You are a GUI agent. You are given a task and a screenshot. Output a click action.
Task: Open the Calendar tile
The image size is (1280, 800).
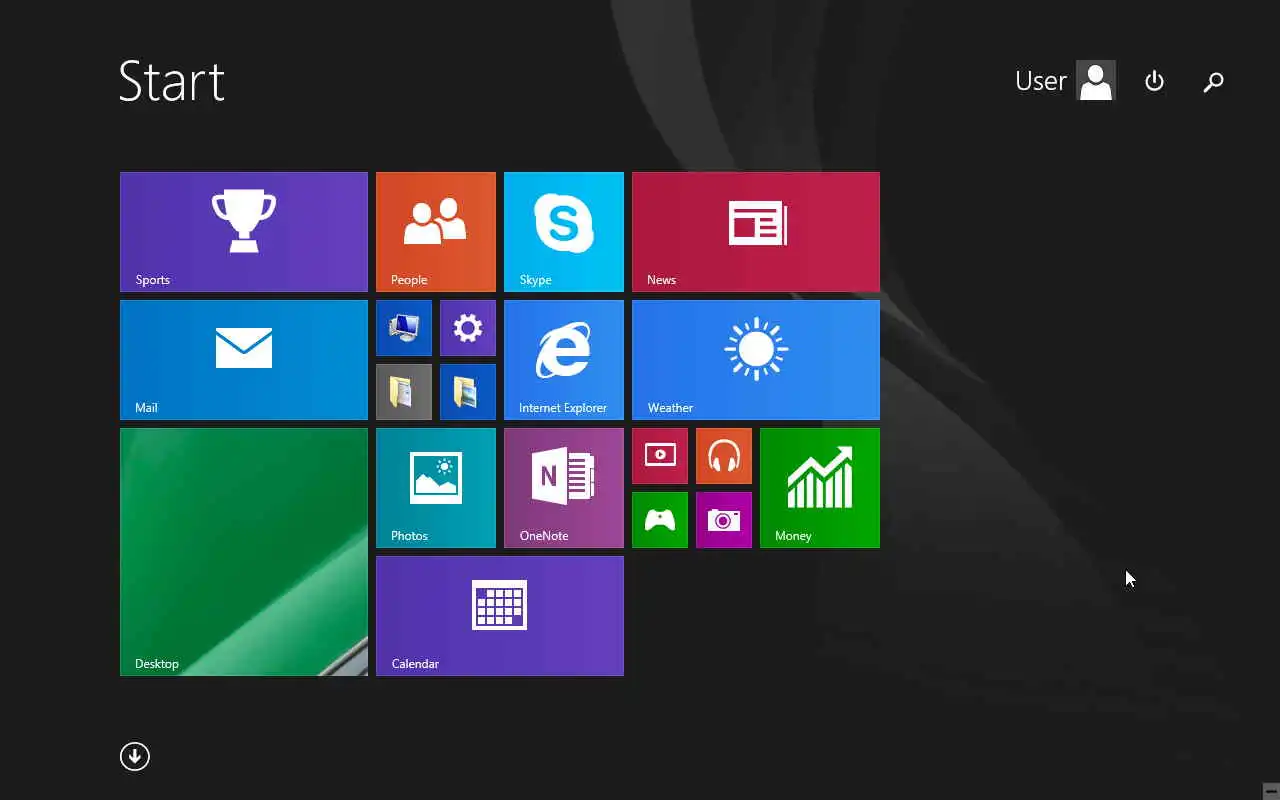coord(500,616)
